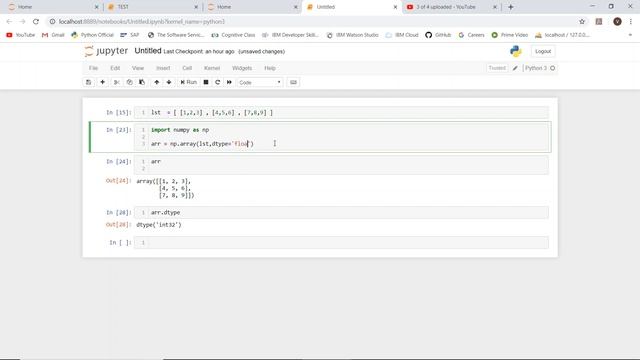This screenshot has height=360, width=640.
Task: Open the Help menu
Action: pyautogui.click(x=270, y=68)
